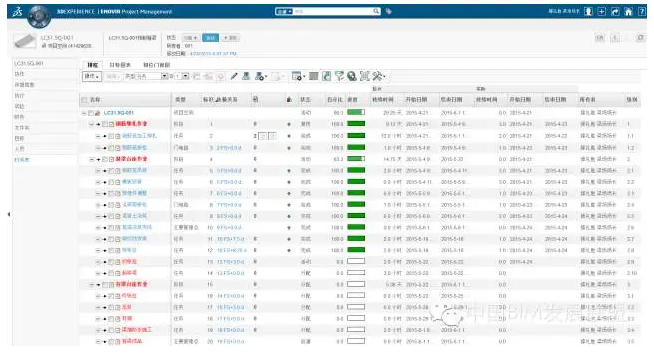654x362 pixels.
Task: Click the calendar icon with dropdown arrow
Action: [298, 76]
